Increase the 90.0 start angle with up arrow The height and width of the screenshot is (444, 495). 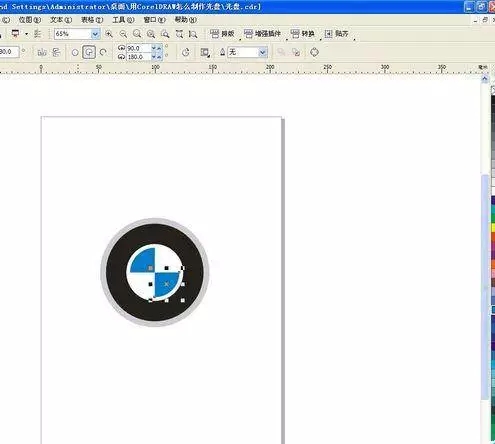tap(159, 48)
